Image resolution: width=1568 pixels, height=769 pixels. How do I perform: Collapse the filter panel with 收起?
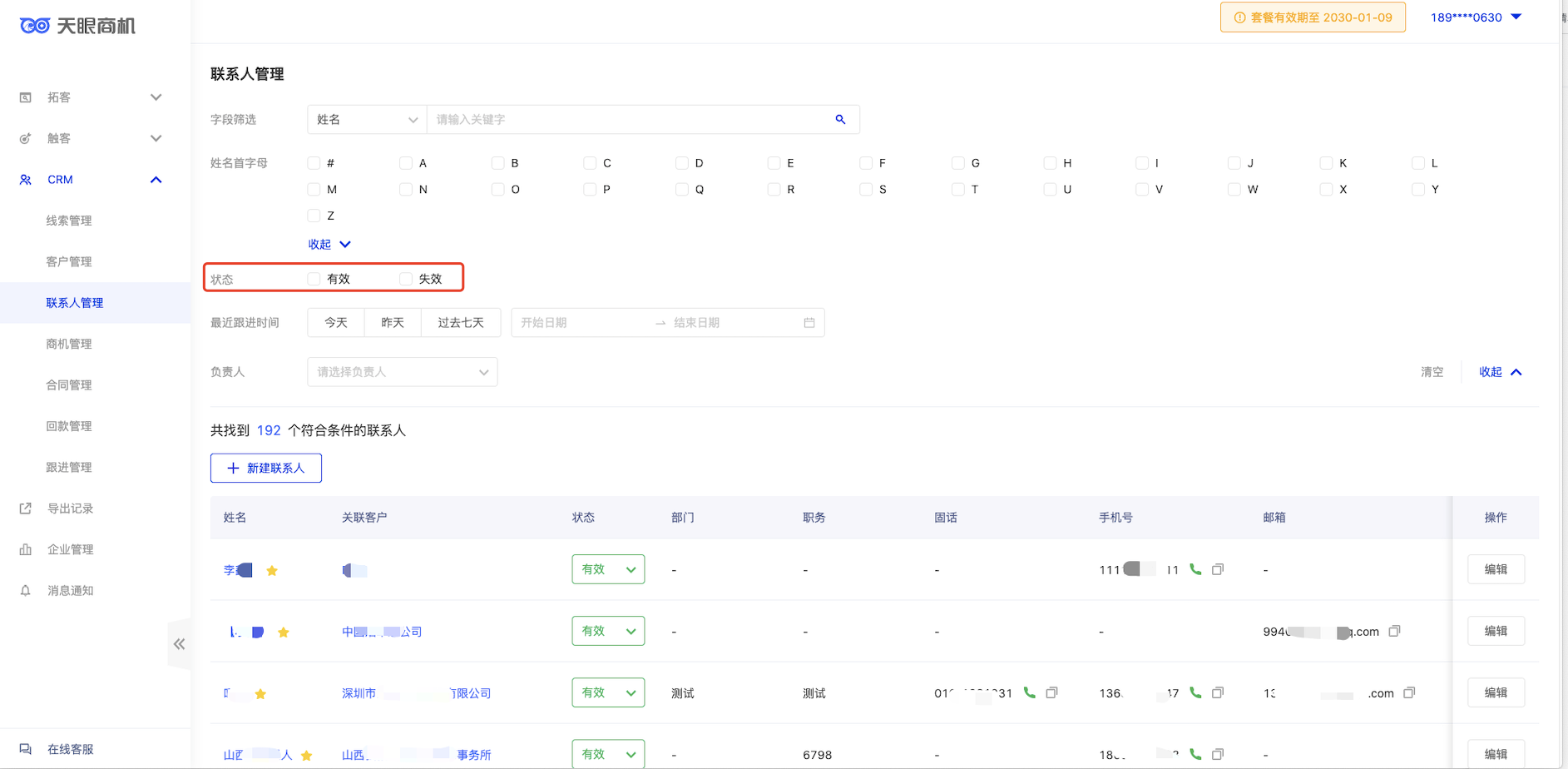tap(1501, 372)
